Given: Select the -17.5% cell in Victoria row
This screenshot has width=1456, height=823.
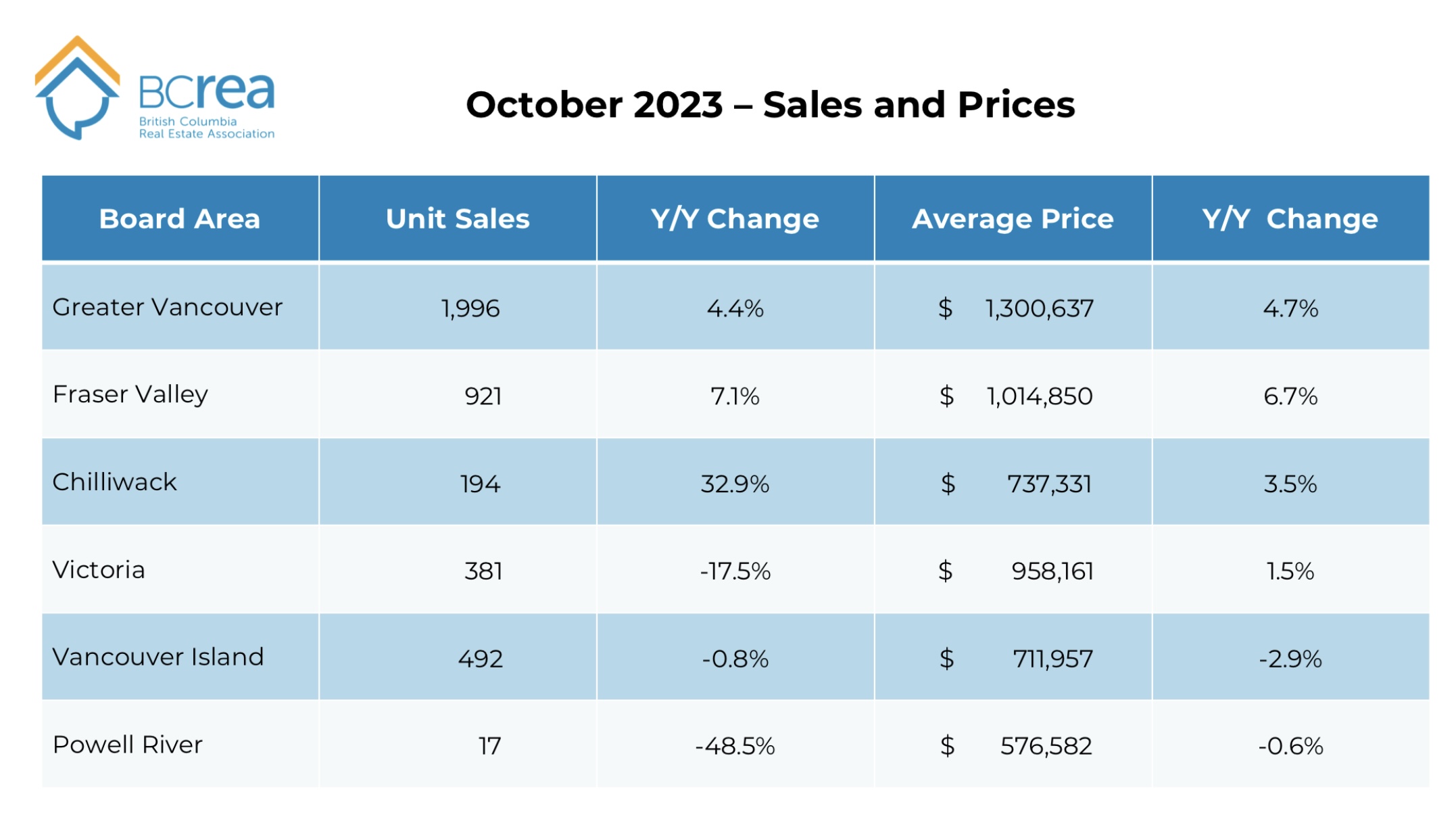Looking at the screenshot, I should pyautogui.click(x=735, y=571).
